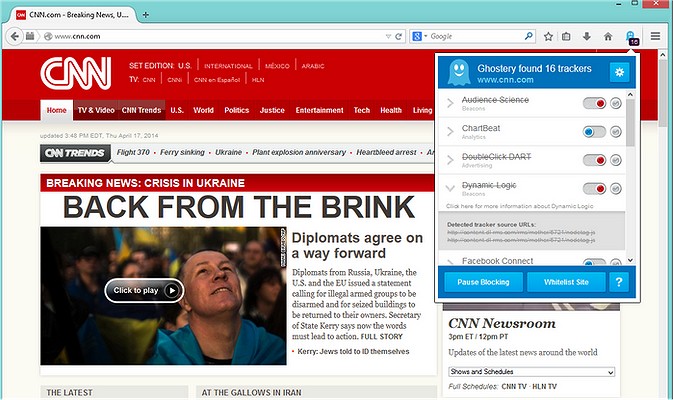Expand DoubleClick DART tracker details
673x400 pixels.
pos(450,160)
